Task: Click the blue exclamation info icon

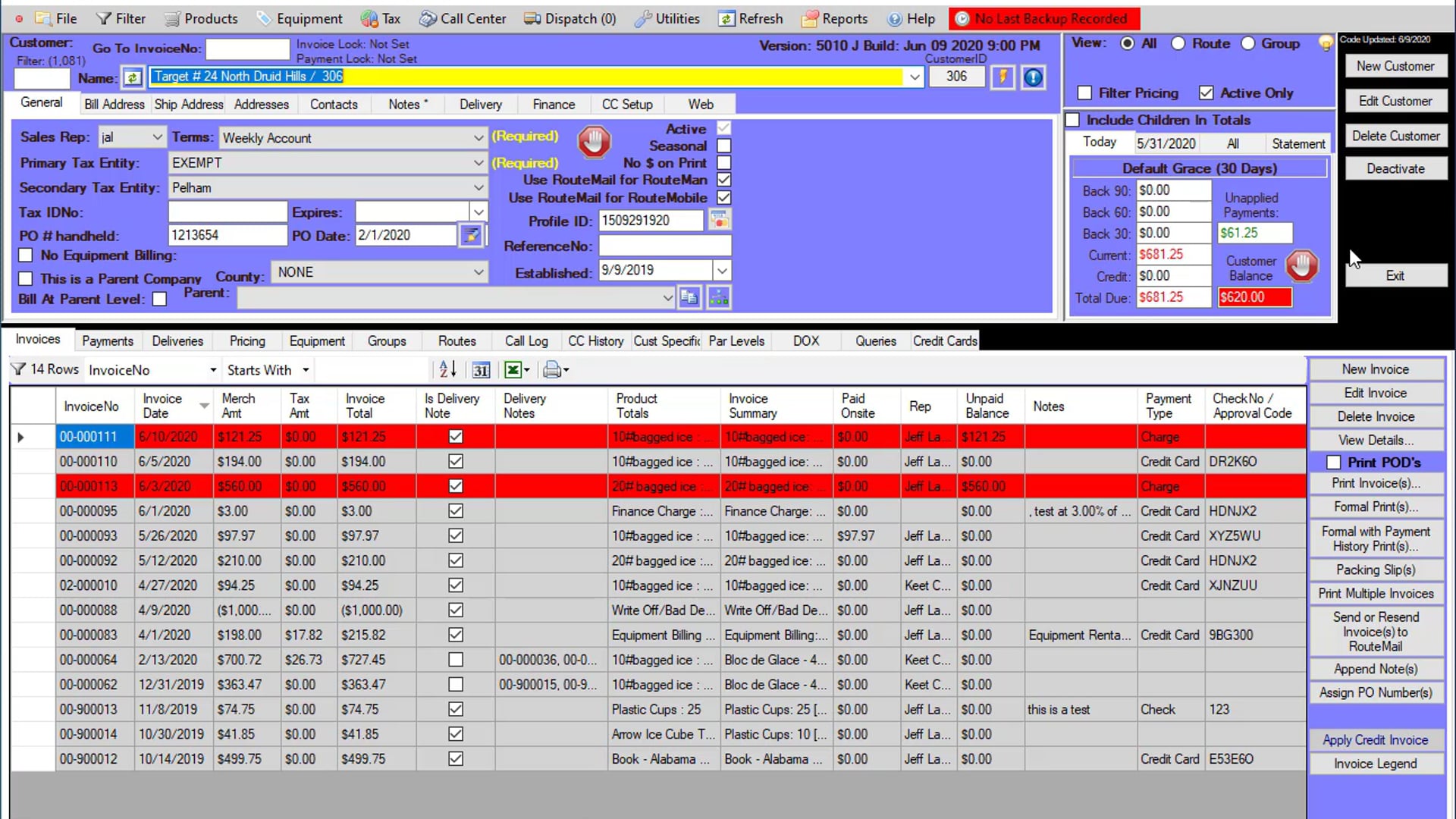Action: click(x=1033, y=77)
